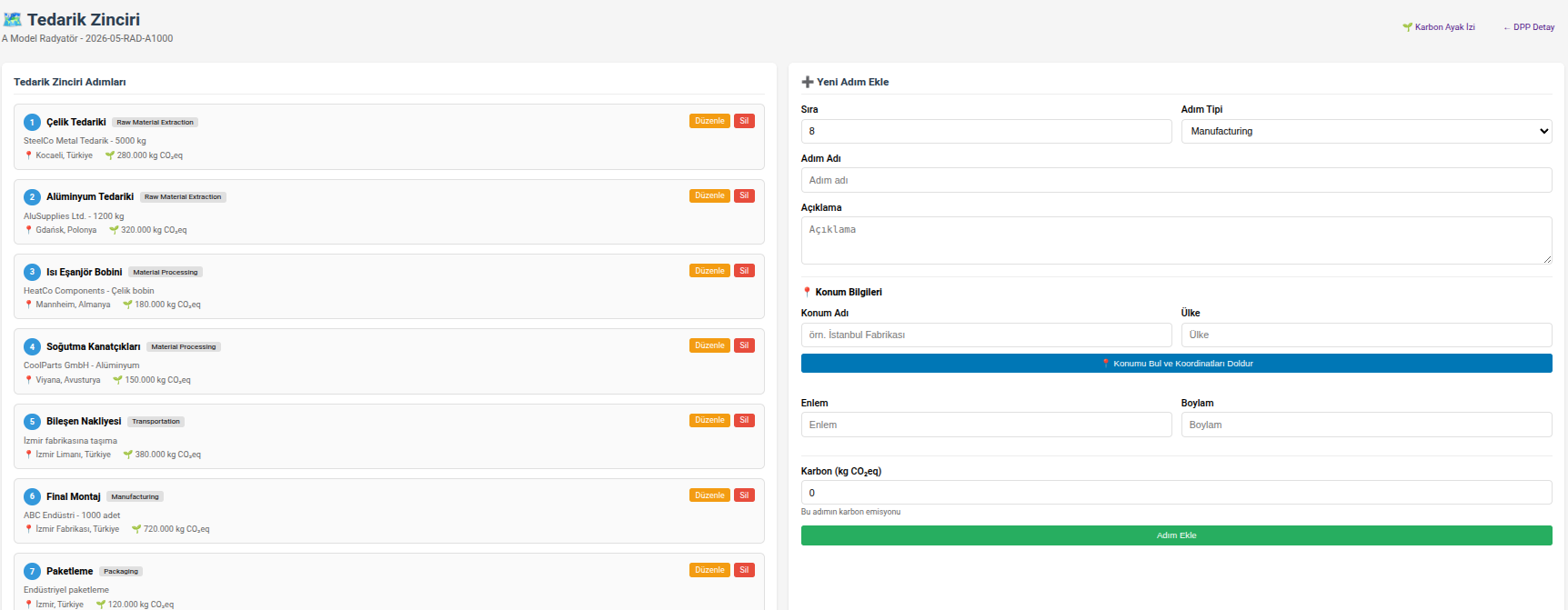Edit the Çelik Tedariki step with Düzenle
The height and width of the screenshot is (610, 1568).
709,121
